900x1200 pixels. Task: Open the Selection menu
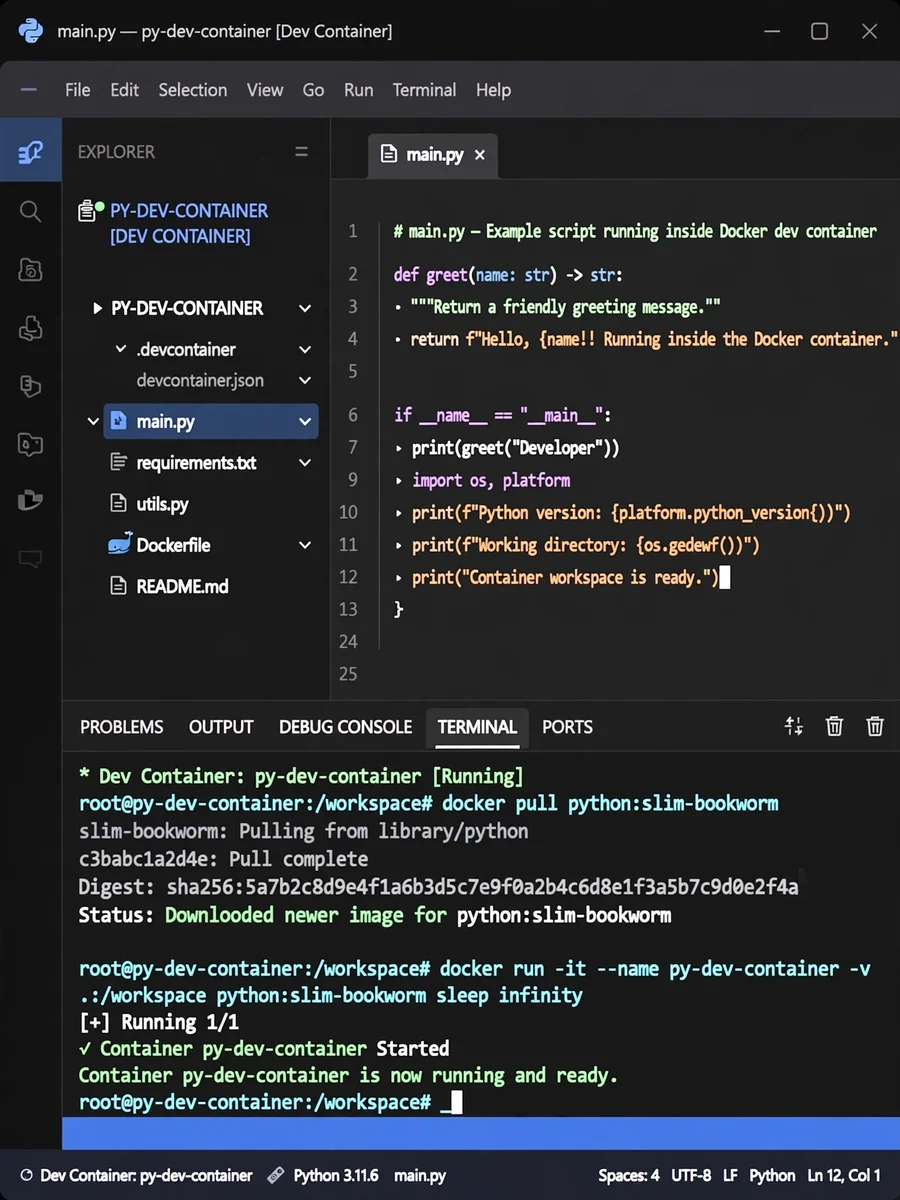192,89
